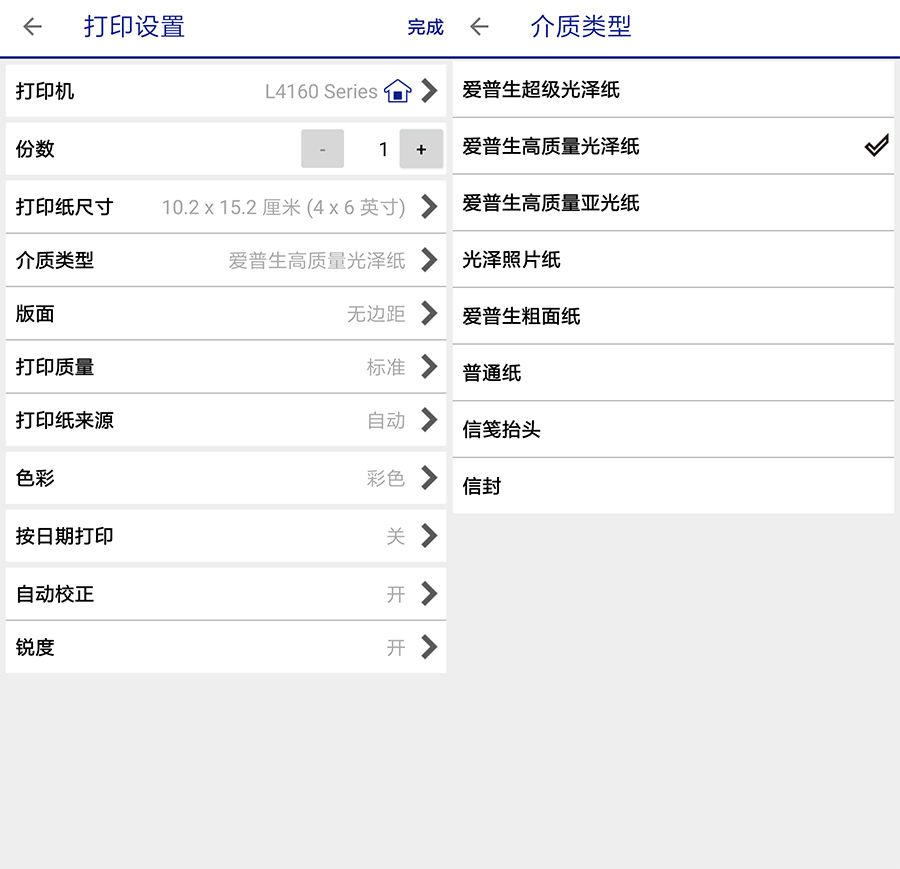Click the chevron on the 打印质量 row

point(430,367)
